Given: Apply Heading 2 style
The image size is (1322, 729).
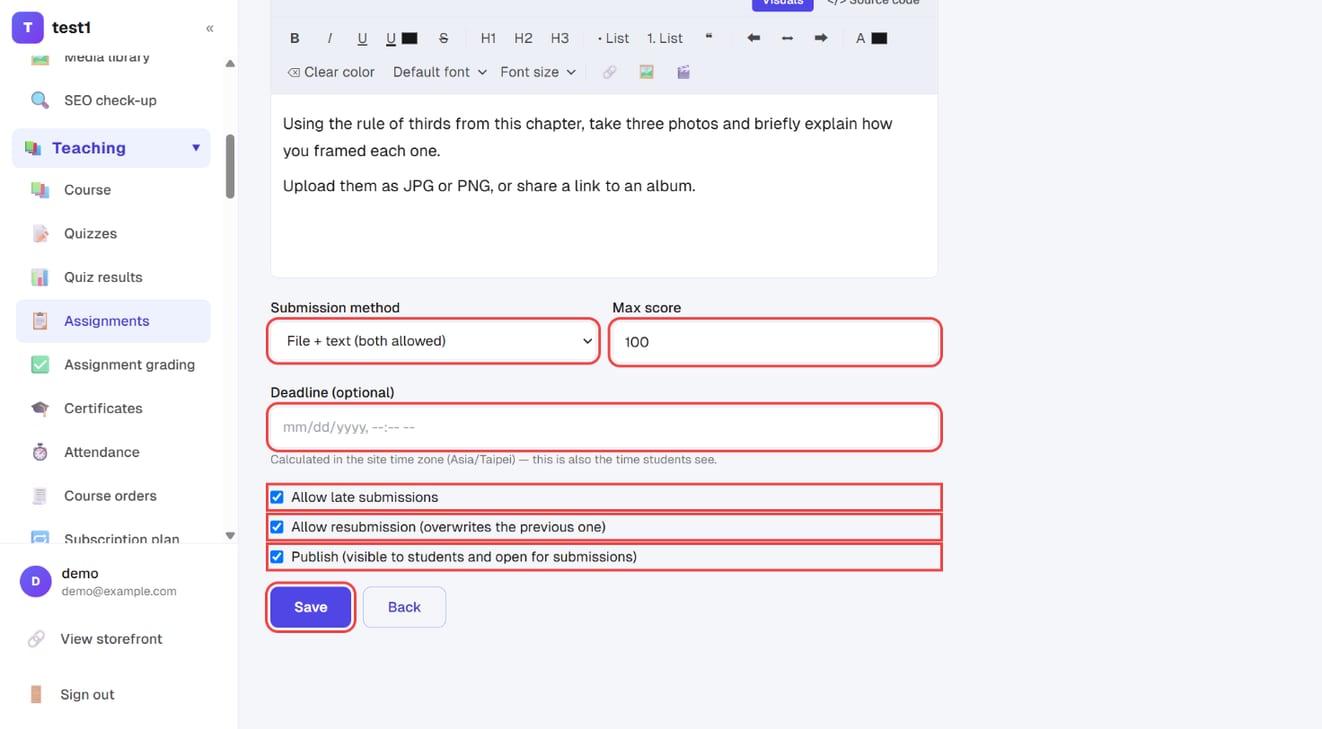Looking at the screenshot, I should (x=523, y=38).
